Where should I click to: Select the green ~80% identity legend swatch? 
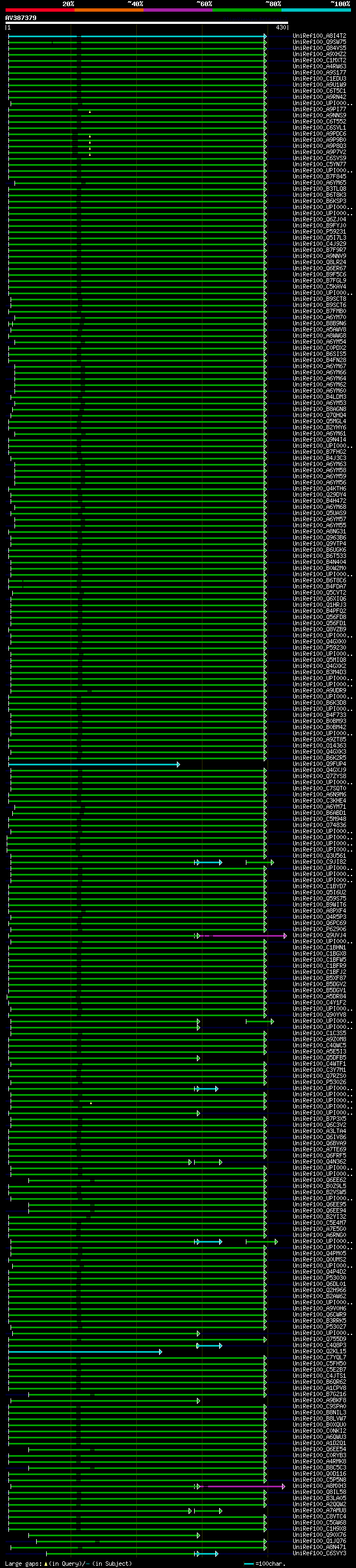click(x=247, y=10)
